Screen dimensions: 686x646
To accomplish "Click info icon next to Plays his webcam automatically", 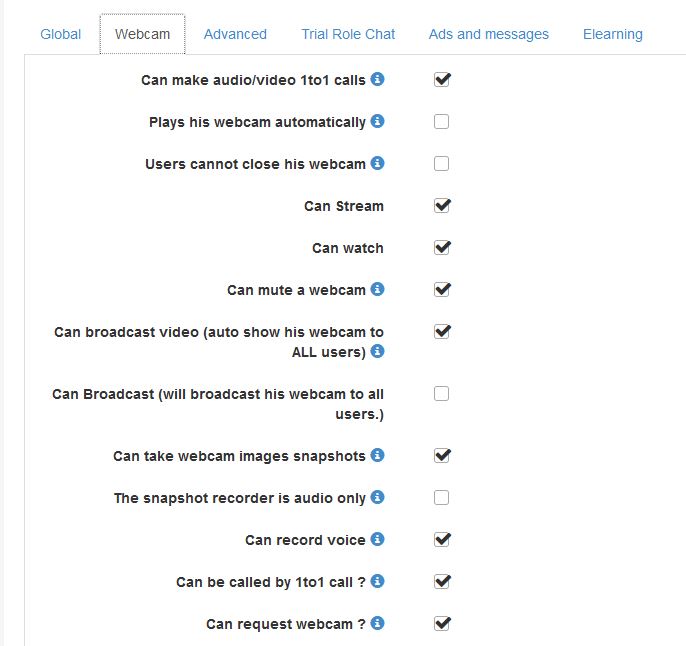I will pos(377,121).
